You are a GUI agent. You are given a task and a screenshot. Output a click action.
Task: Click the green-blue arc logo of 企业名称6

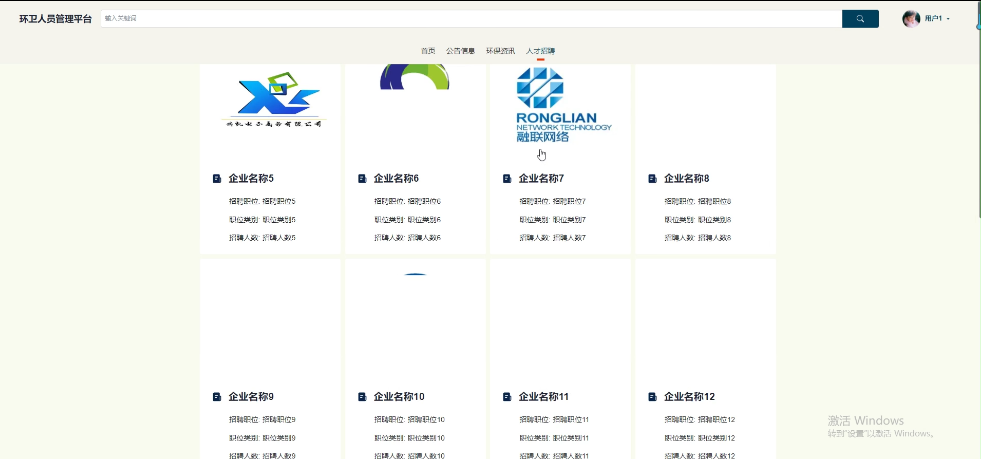[415, 76]
